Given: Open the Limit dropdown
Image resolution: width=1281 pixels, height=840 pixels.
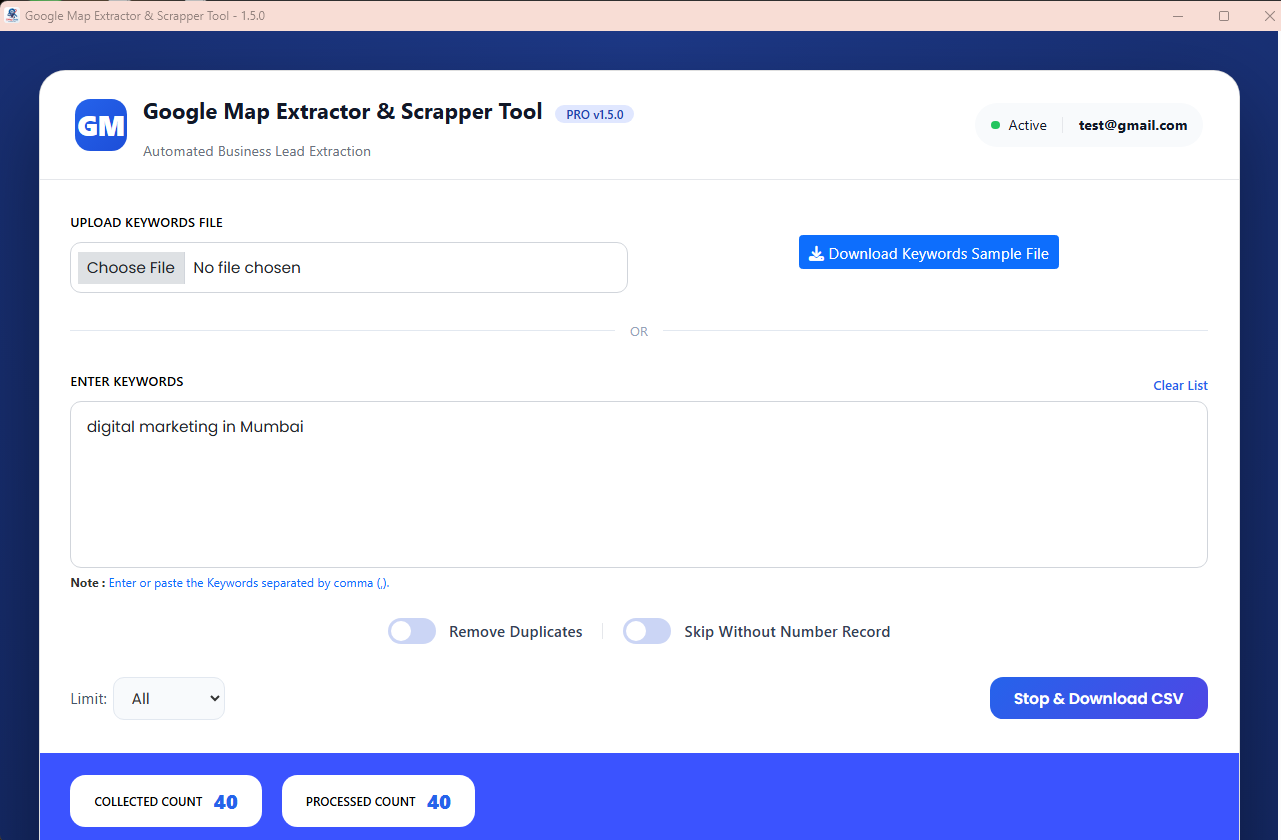Looking at the screenshot, I should 169,698.
